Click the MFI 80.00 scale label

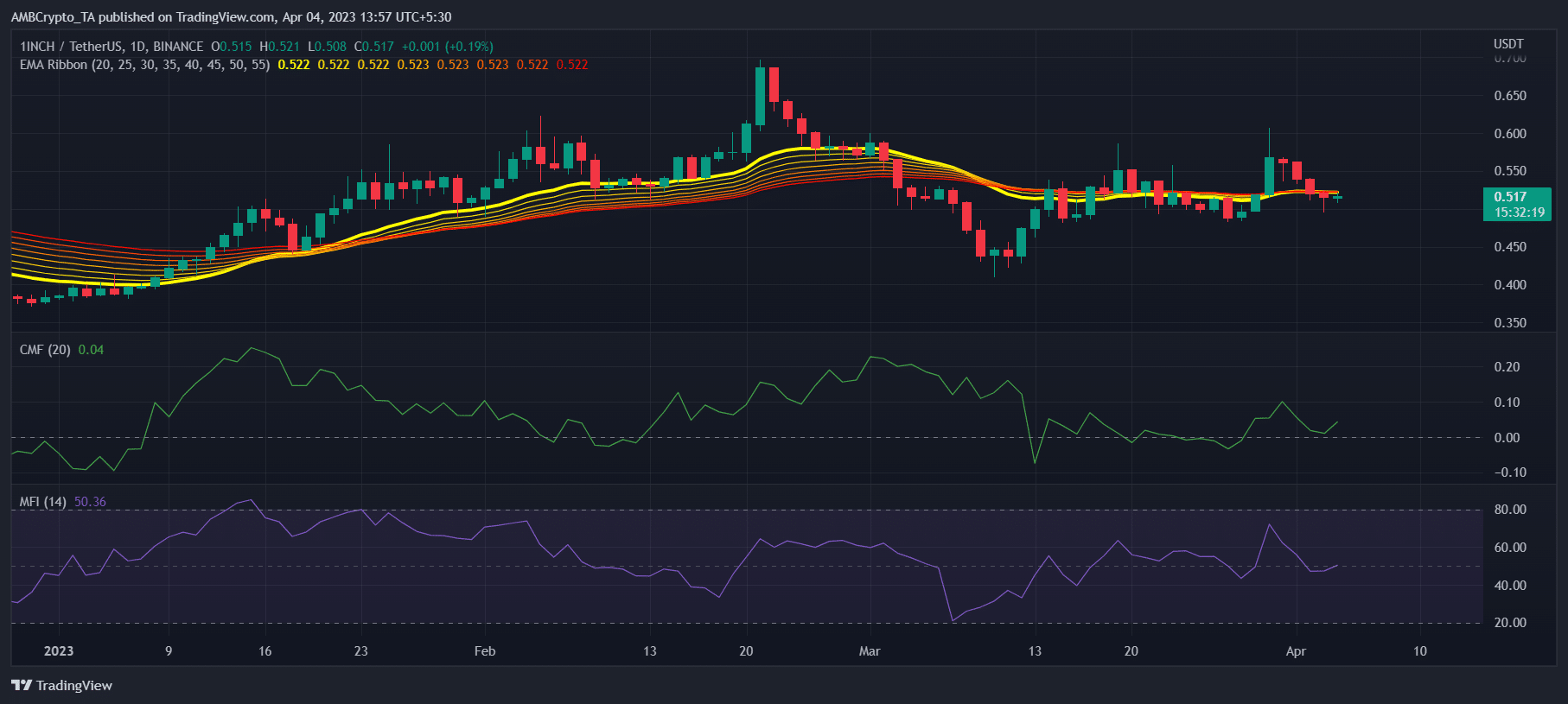click(1510, 510)
